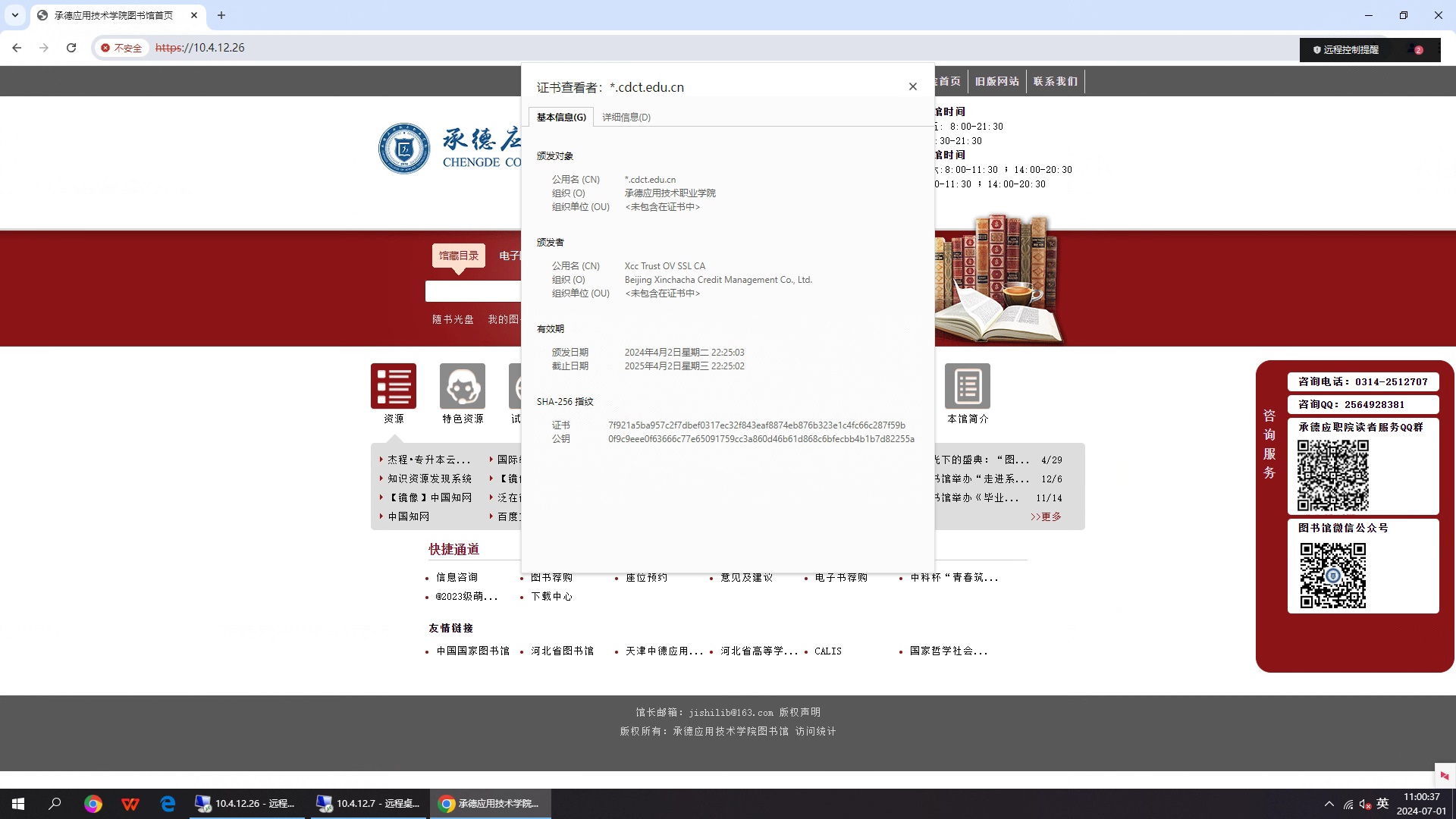Select the 馆藏目录 search tab
The image size is (1456, 819).
[x=458, y=256]
